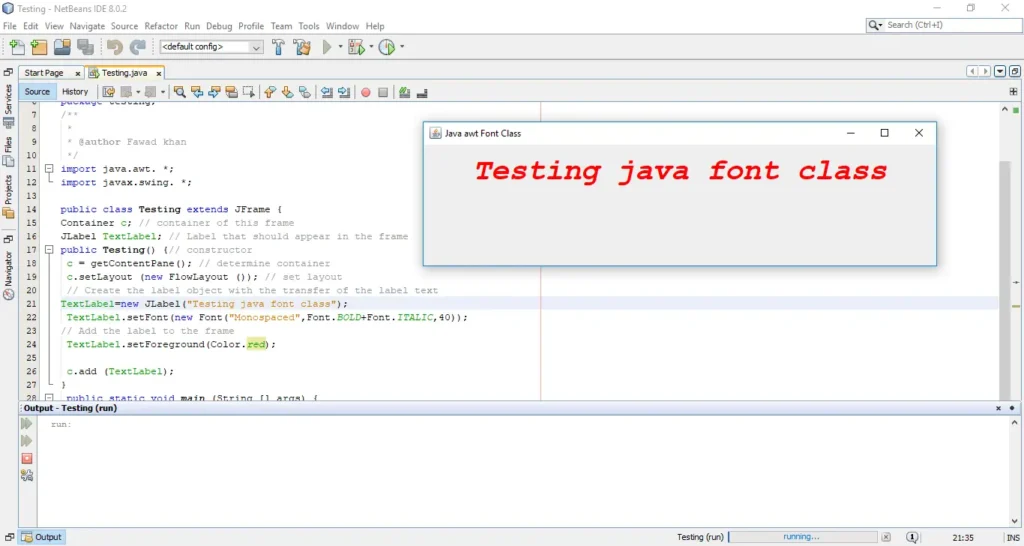This screenshot has height=546, width=1024.
Task: Expand the Debug Project dropdown arrow
Action: tap(371, 47)
